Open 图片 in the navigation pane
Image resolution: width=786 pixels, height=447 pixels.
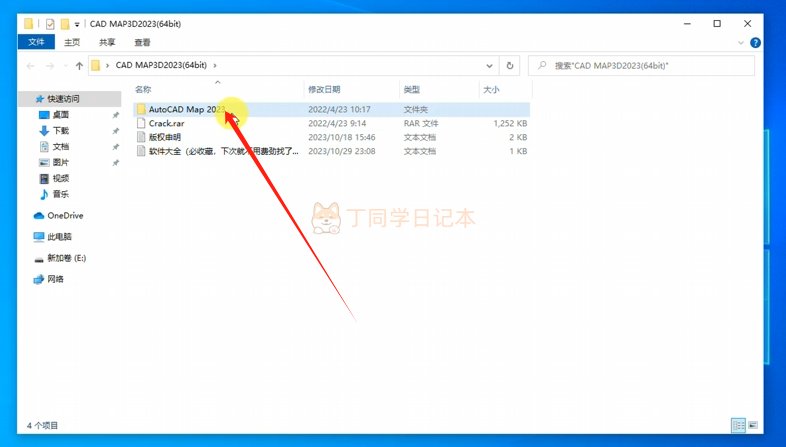61,163
